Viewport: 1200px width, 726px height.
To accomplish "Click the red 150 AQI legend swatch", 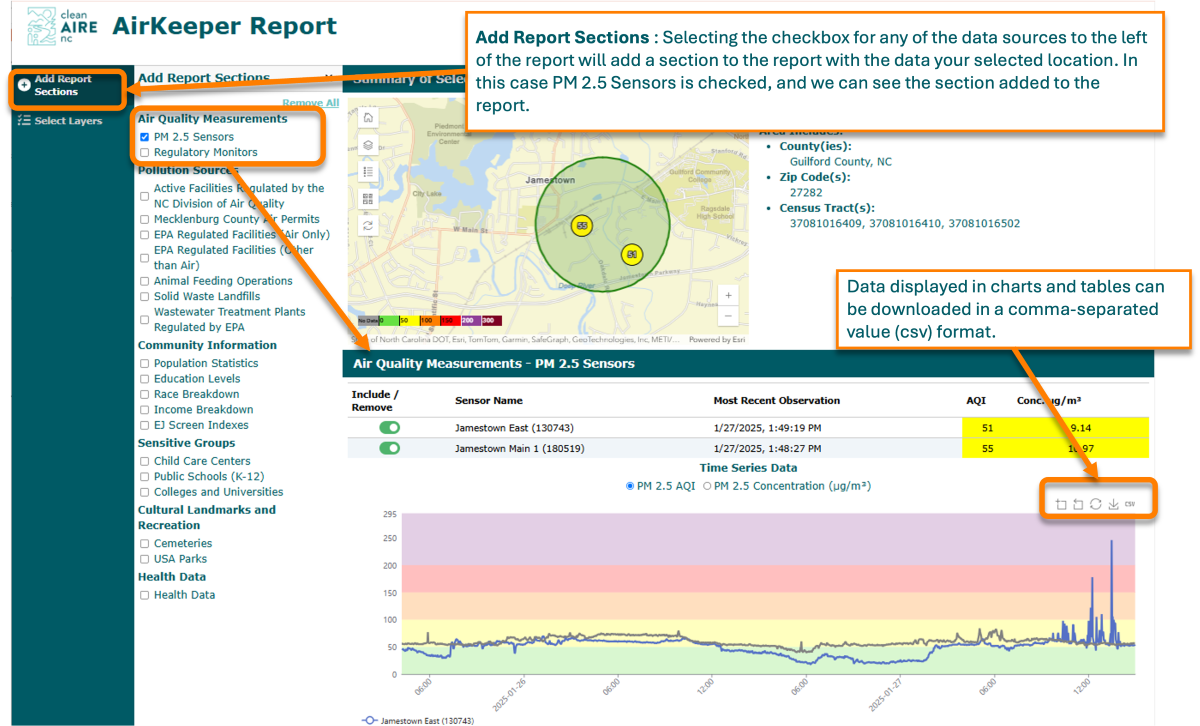I will [449, 321].
